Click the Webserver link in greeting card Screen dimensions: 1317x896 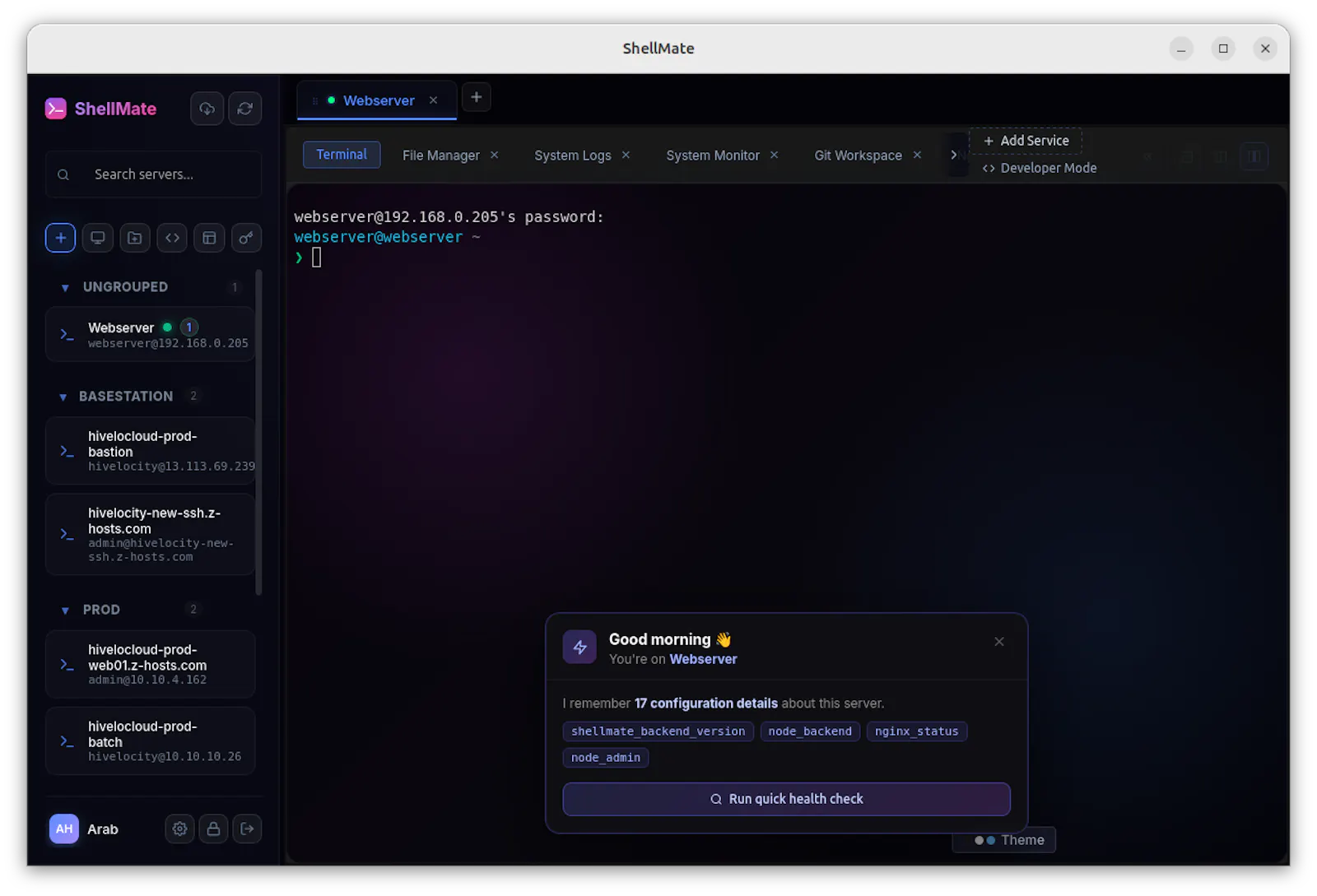coord(703,659)
